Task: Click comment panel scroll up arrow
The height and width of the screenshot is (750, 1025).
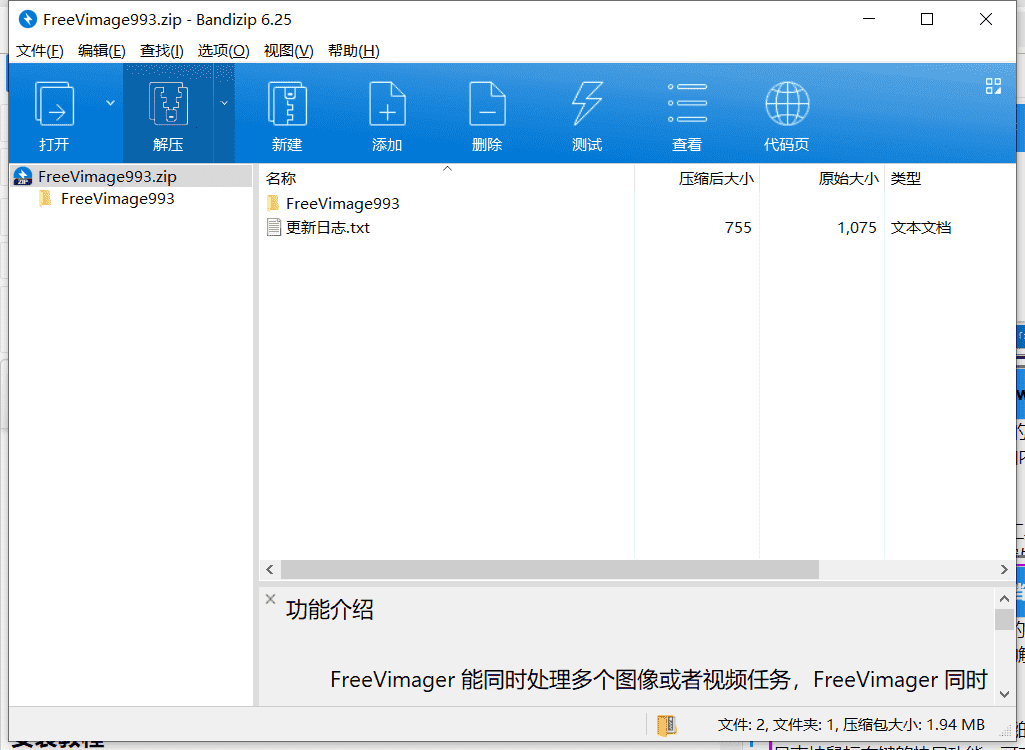Action: [x=1005, y=598]
